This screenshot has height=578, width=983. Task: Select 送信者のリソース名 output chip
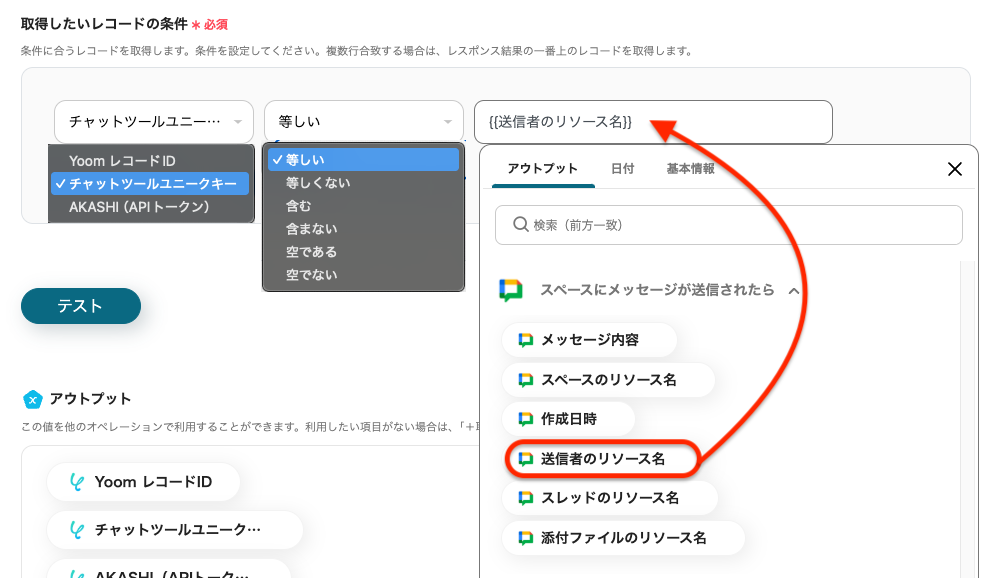pyautogui.click(x=602, y=459)
